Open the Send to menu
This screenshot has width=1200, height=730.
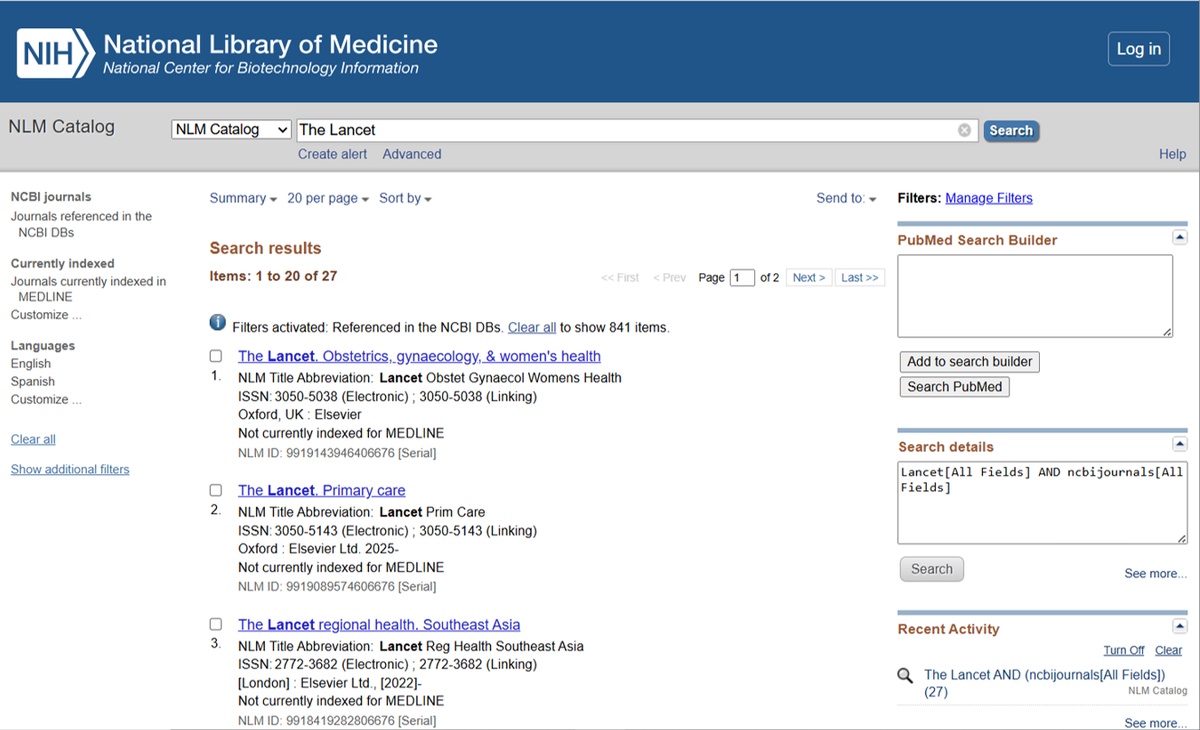[845, 198]
